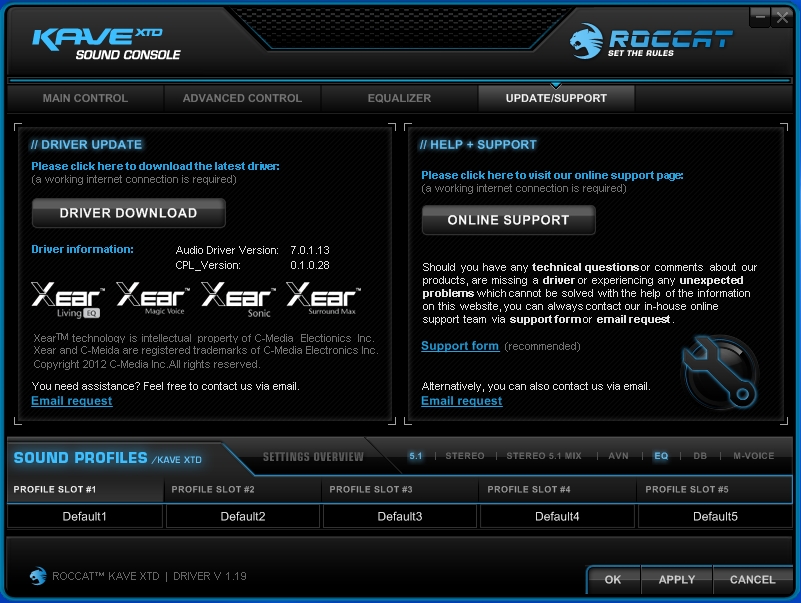Click the Xear Surround Max logo
This screenshot has width=801, height=603.
(x=323, y=298)
